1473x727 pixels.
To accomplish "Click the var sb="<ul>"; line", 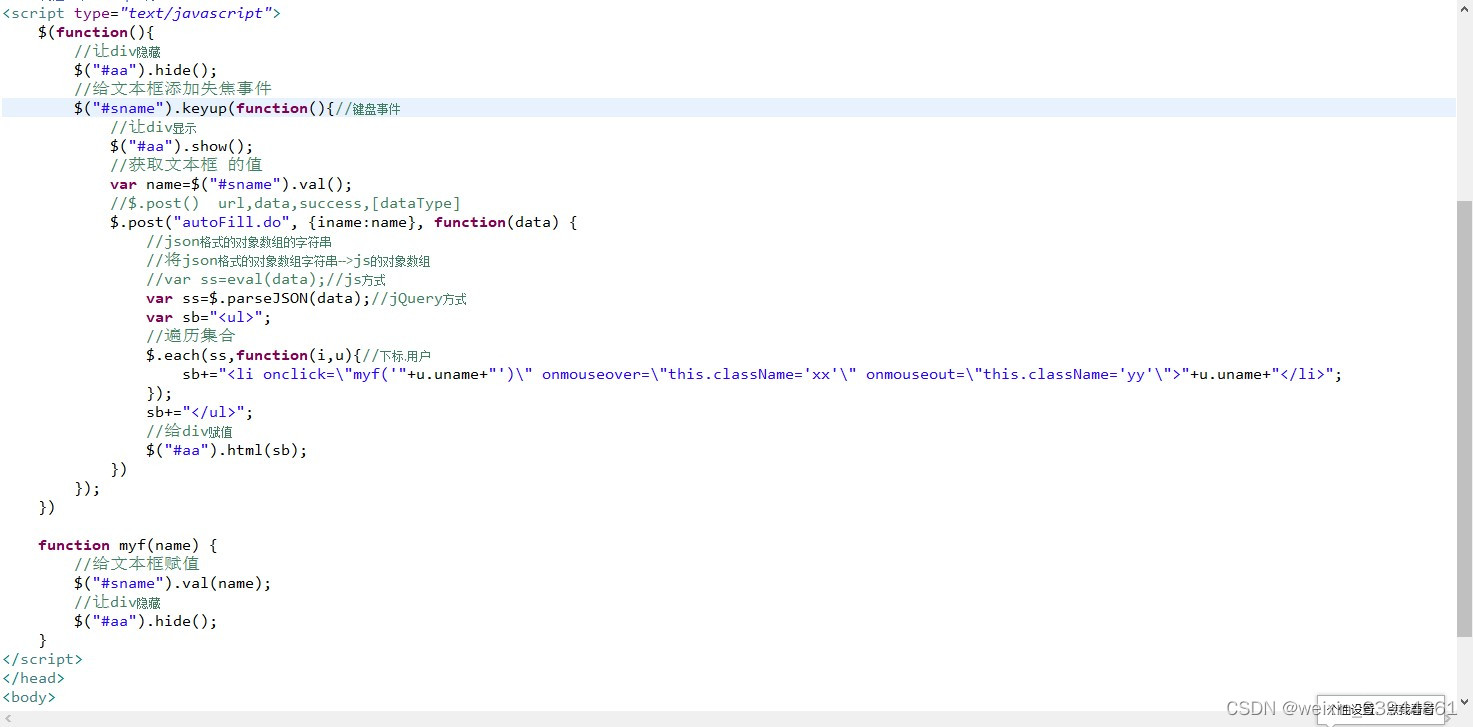I will point(208,317).
